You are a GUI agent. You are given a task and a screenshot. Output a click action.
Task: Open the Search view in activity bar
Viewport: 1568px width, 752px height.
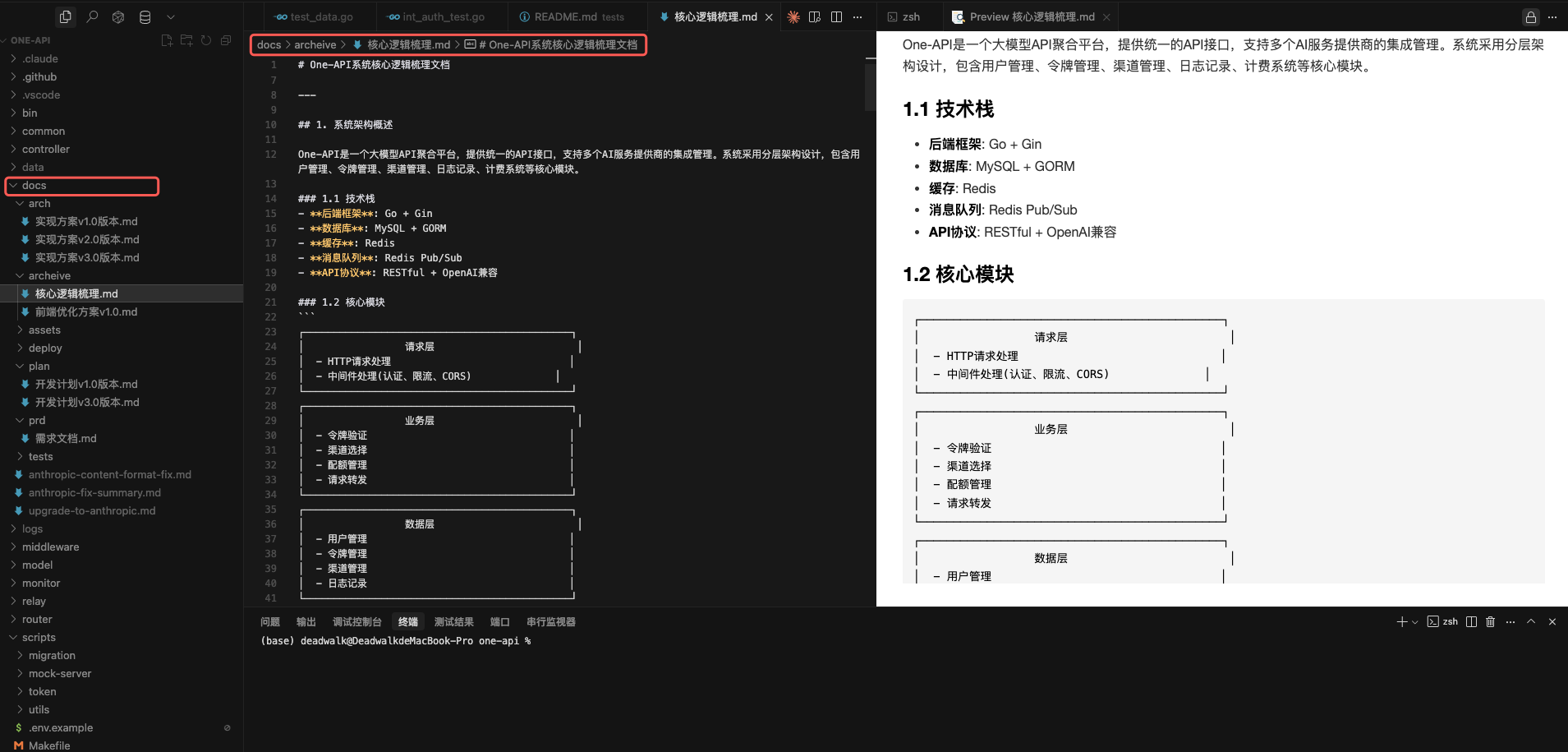click(92, 16)
